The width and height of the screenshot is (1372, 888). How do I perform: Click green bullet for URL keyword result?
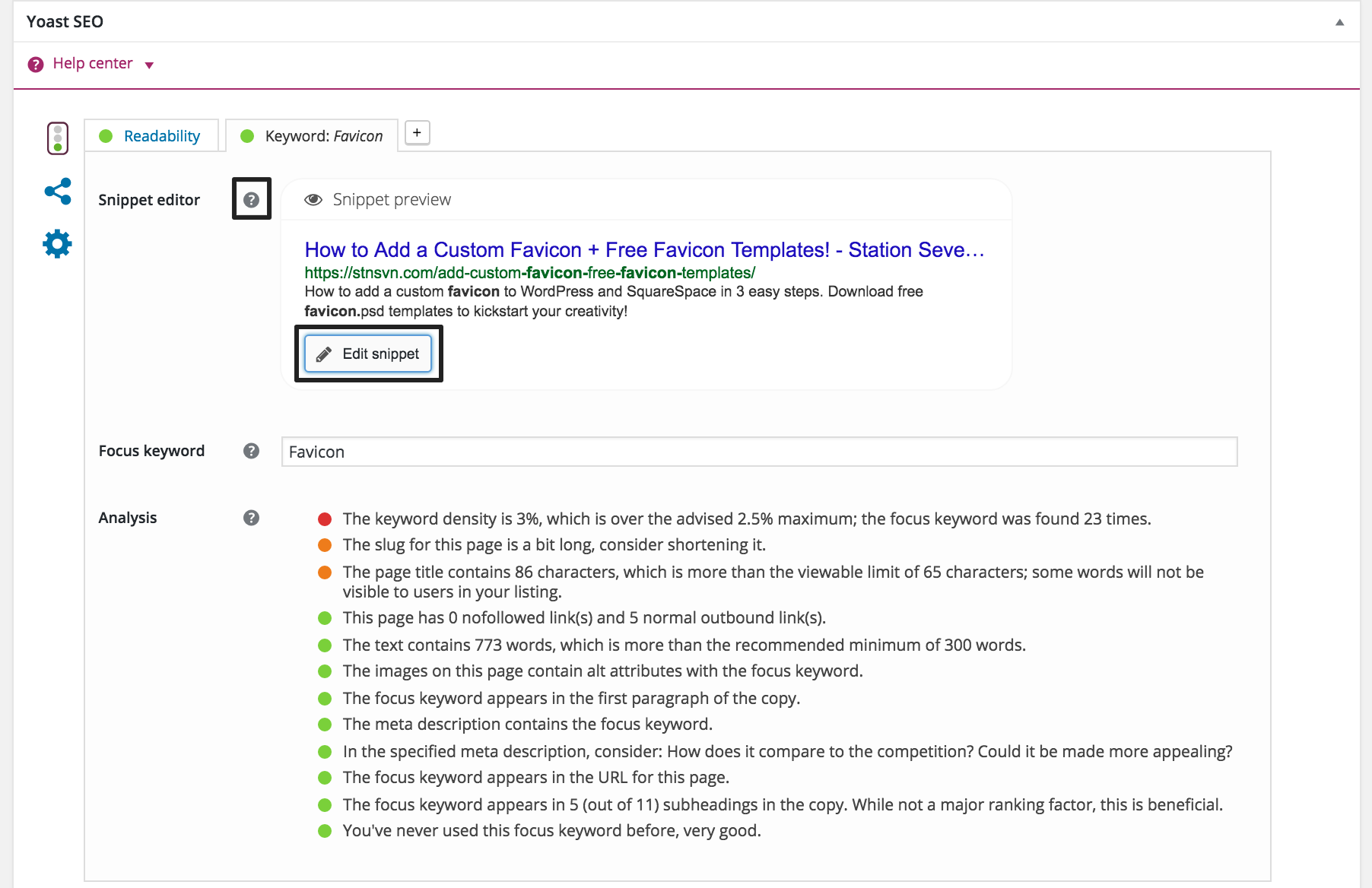(x=325, y=778)
